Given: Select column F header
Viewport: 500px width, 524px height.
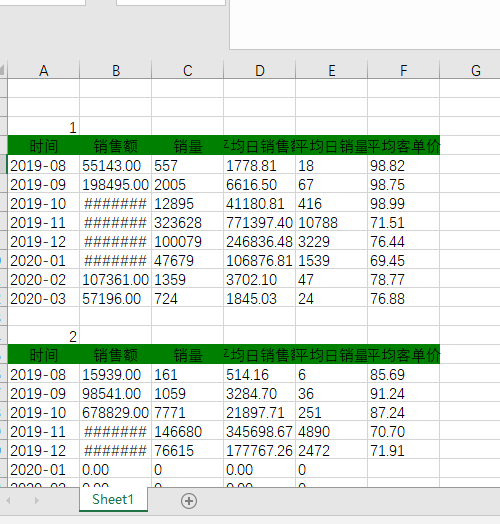Looking at the screenshot, I should click(404, 71).
